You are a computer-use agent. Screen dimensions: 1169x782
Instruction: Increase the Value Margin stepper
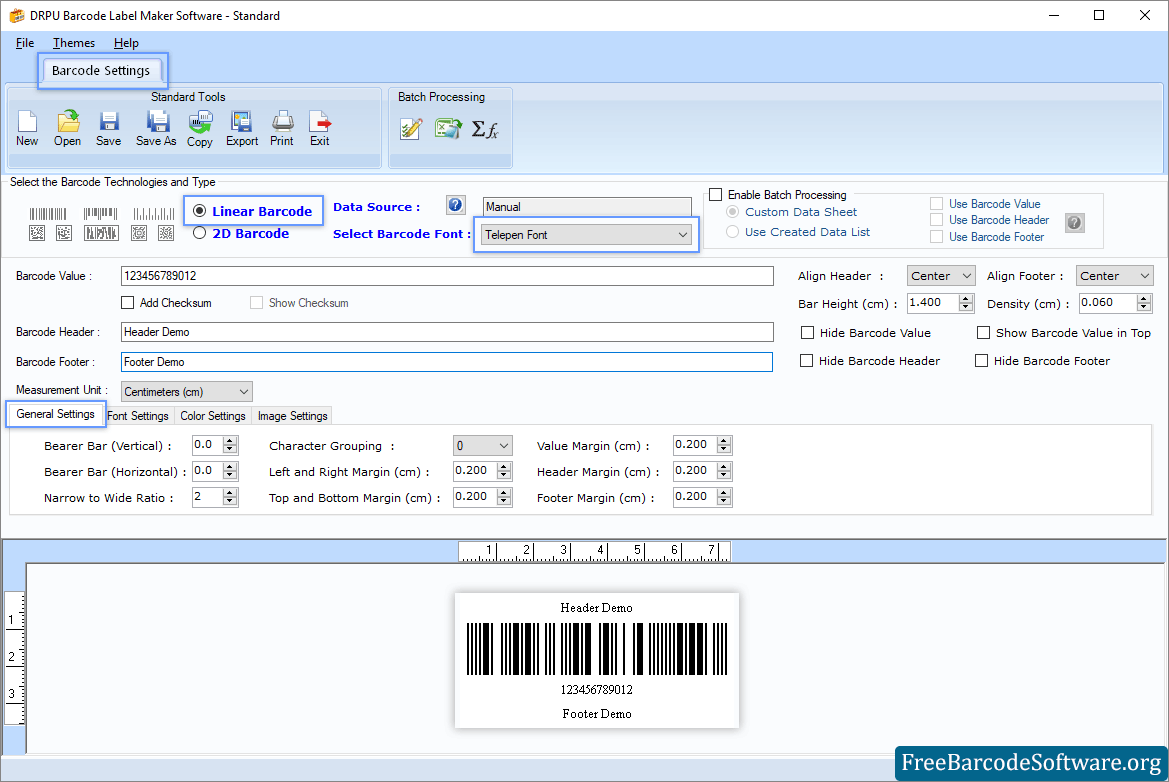coord(724,441)
